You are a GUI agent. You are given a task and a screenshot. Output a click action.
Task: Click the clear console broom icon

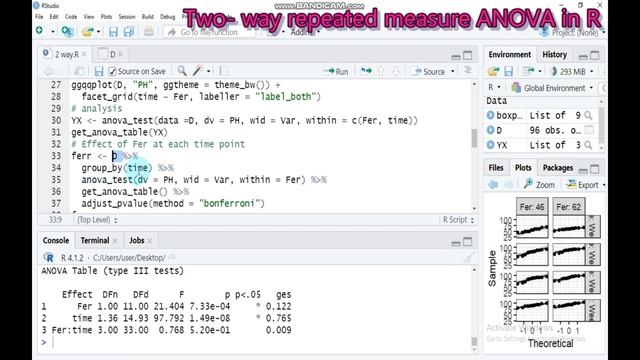(x=469, y=257)
